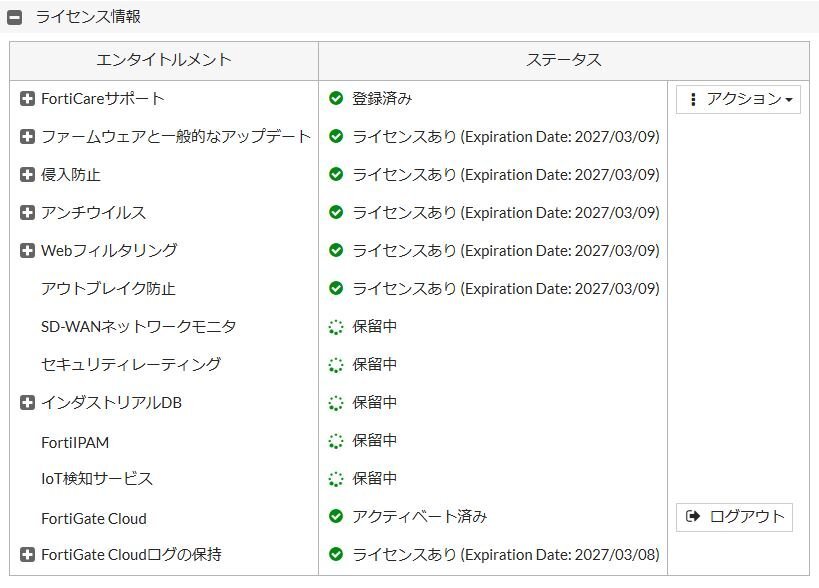Screen dimensions: 819x588
Task: Click the エンタイトルメント column header
Action: [x=164, y=60]
